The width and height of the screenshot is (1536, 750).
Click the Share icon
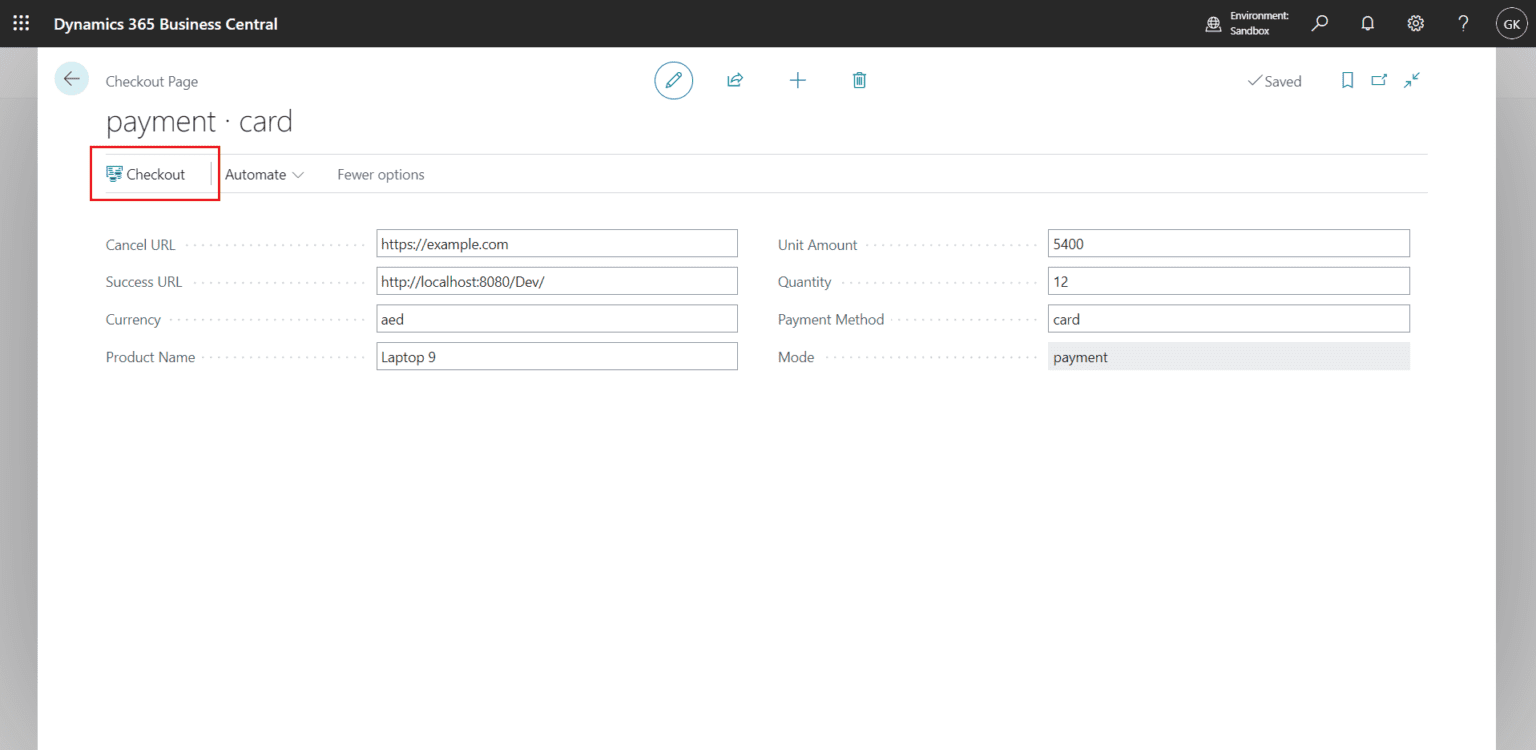click(735, 80)
